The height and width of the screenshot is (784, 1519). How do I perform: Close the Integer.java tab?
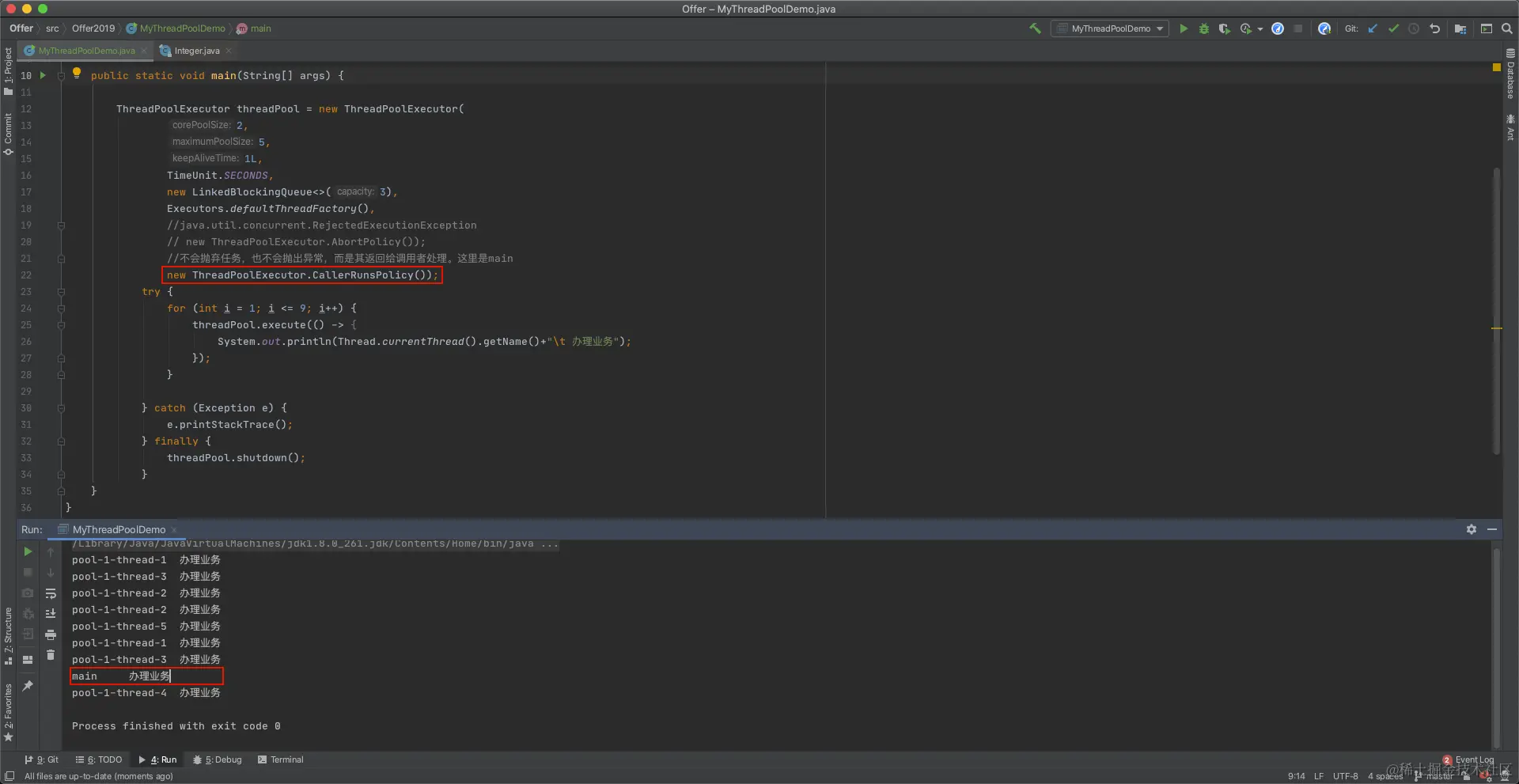229,51
